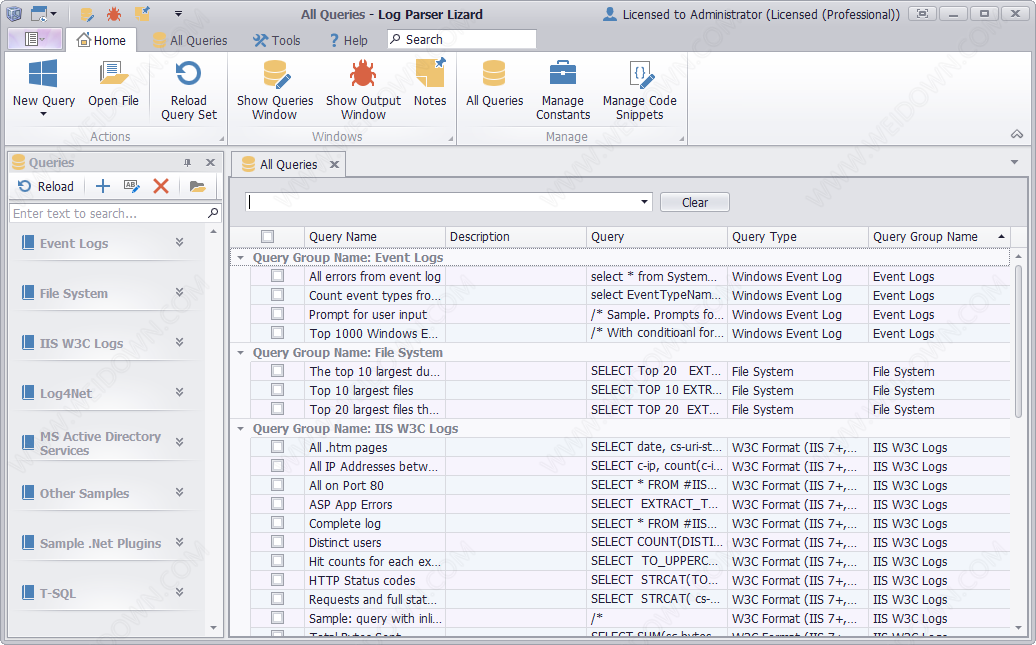The height and width of the screenshot is (645, 1036).
Task: Click the open folder icon in Queries panel
Action: (198, 186)
